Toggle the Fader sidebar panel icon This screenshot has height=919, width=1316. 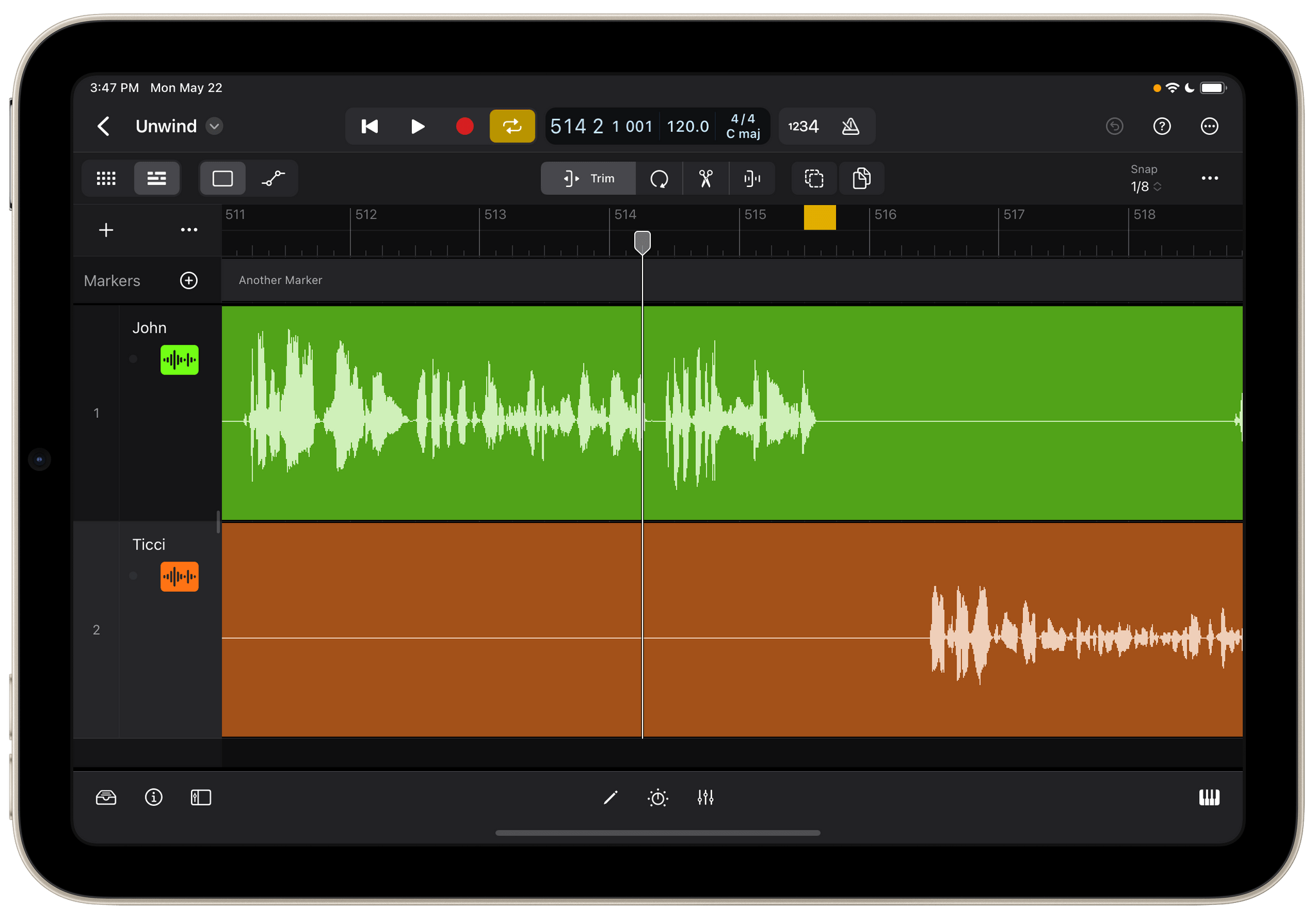point(201,798)
